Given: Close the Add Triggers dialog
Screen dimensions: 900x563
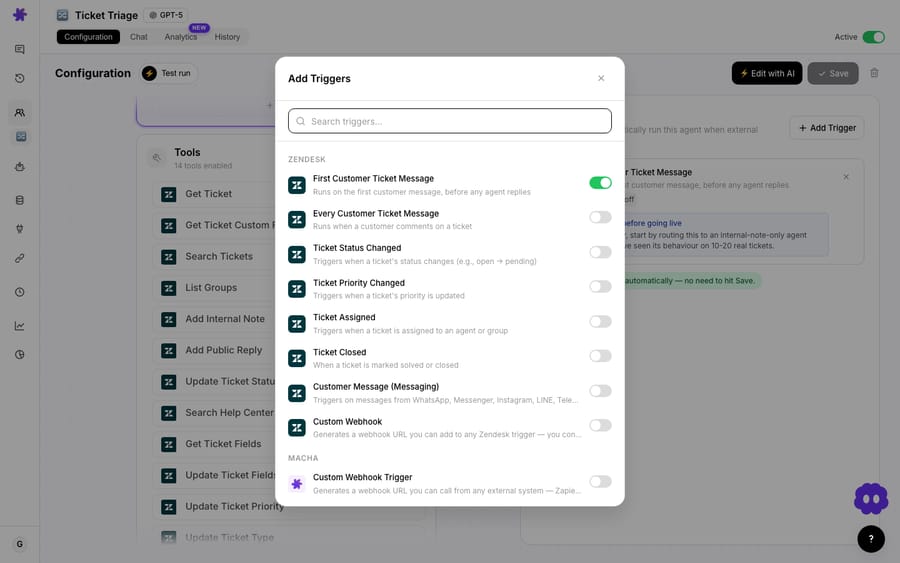Looking at the screenshot, I should (x=601, y=78).
